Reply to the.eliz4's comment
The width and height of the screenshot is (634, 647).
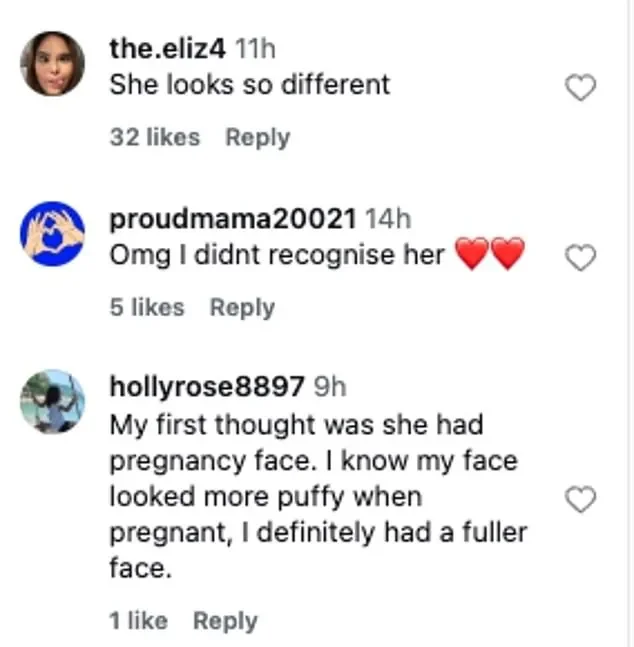[x=258, y=137]
